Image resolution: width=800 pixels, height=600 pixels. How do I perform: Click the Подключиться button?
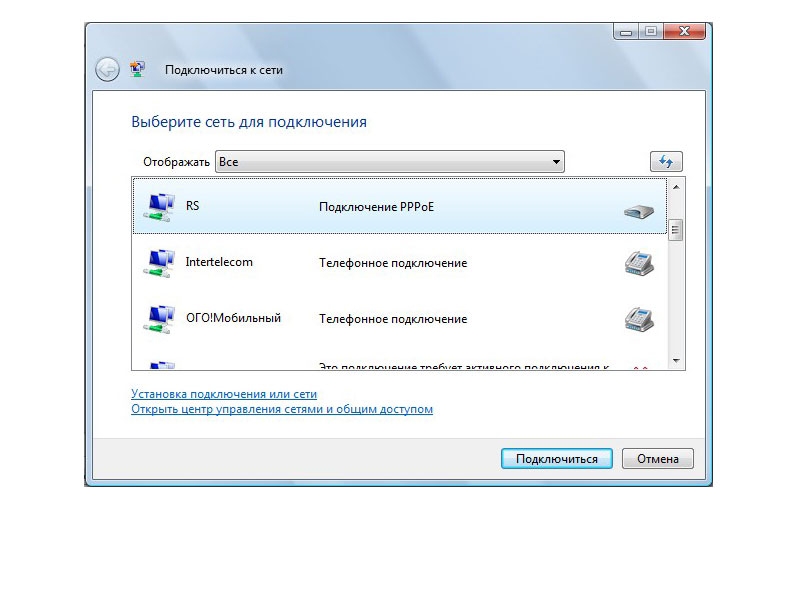pos(557,459)
